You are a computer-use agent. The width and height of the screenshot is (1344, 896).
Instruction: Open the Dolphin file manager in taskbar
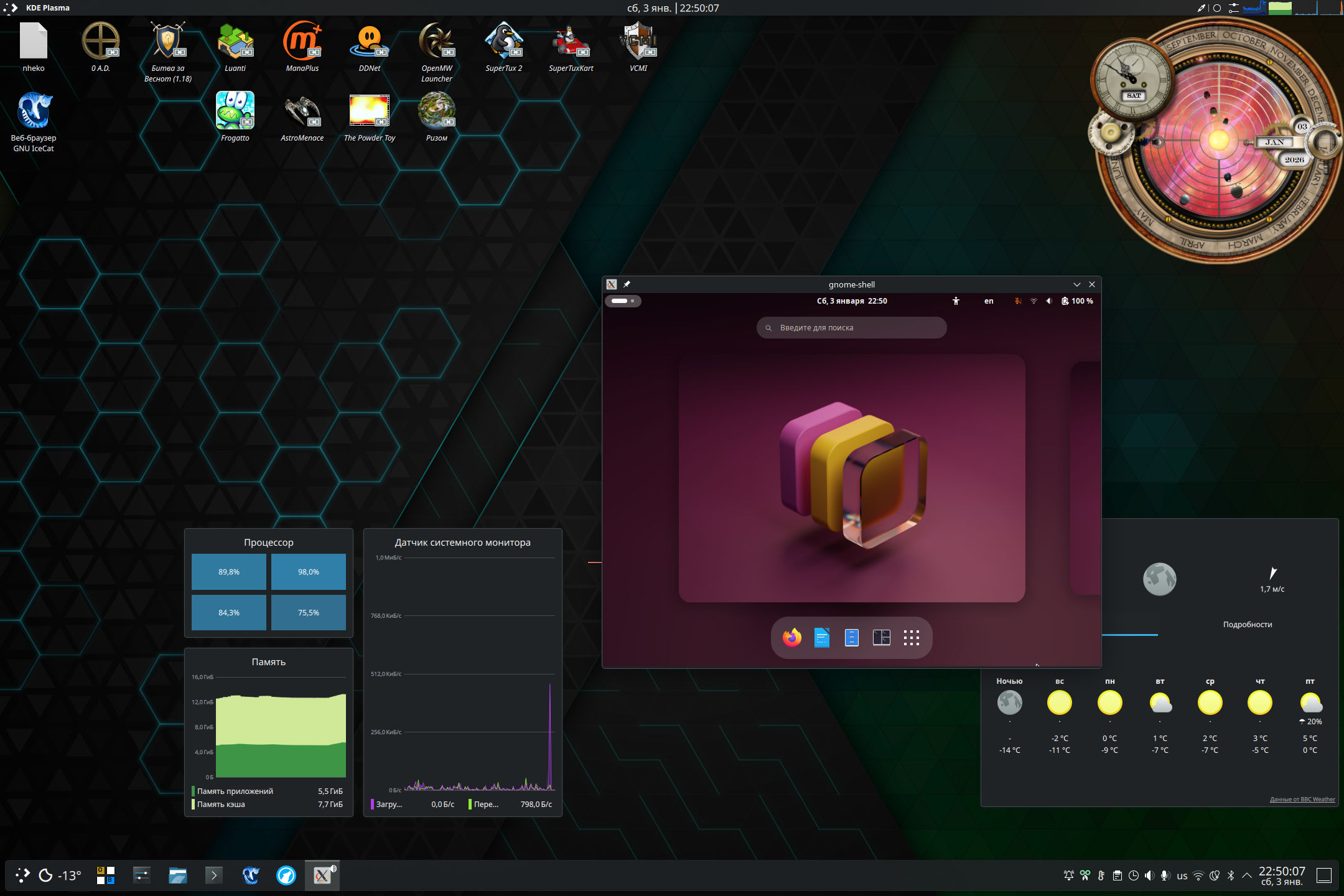point(177,875)
